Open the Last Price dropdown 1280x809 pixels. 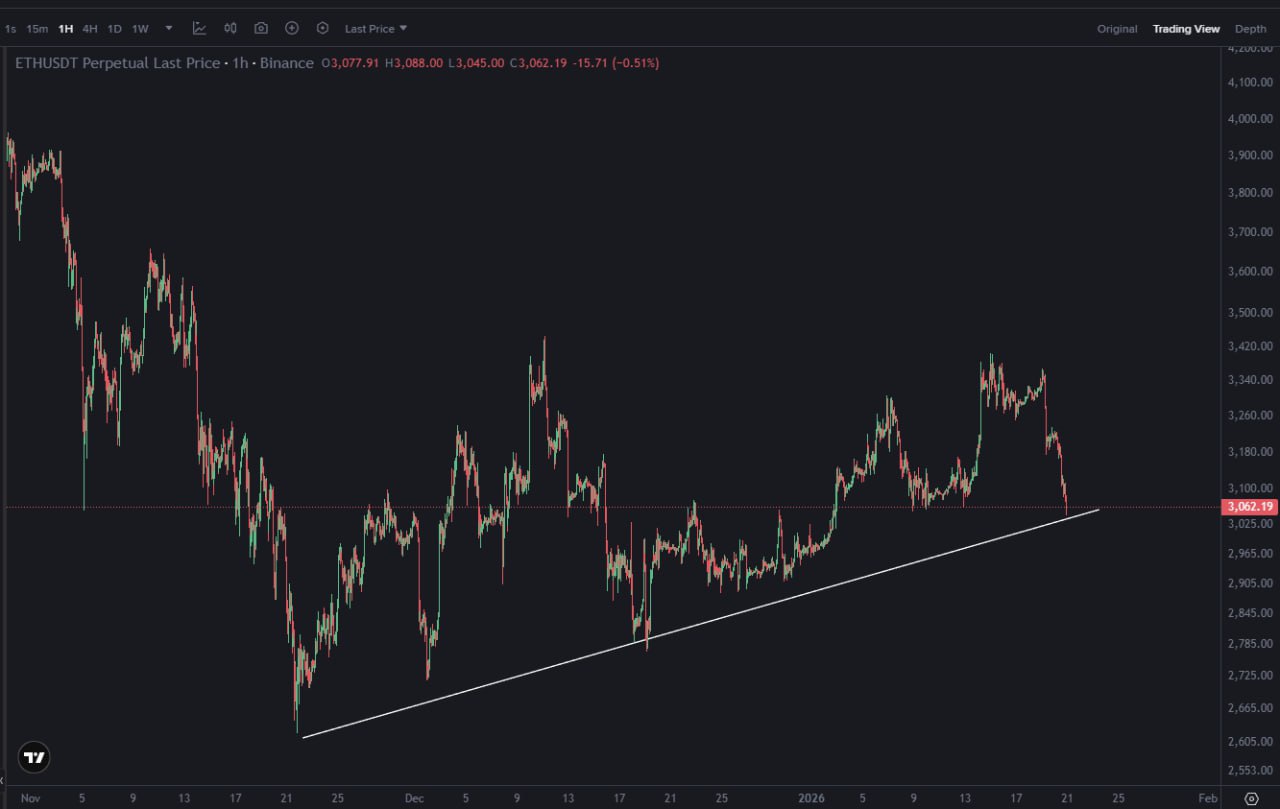point(375,28)
